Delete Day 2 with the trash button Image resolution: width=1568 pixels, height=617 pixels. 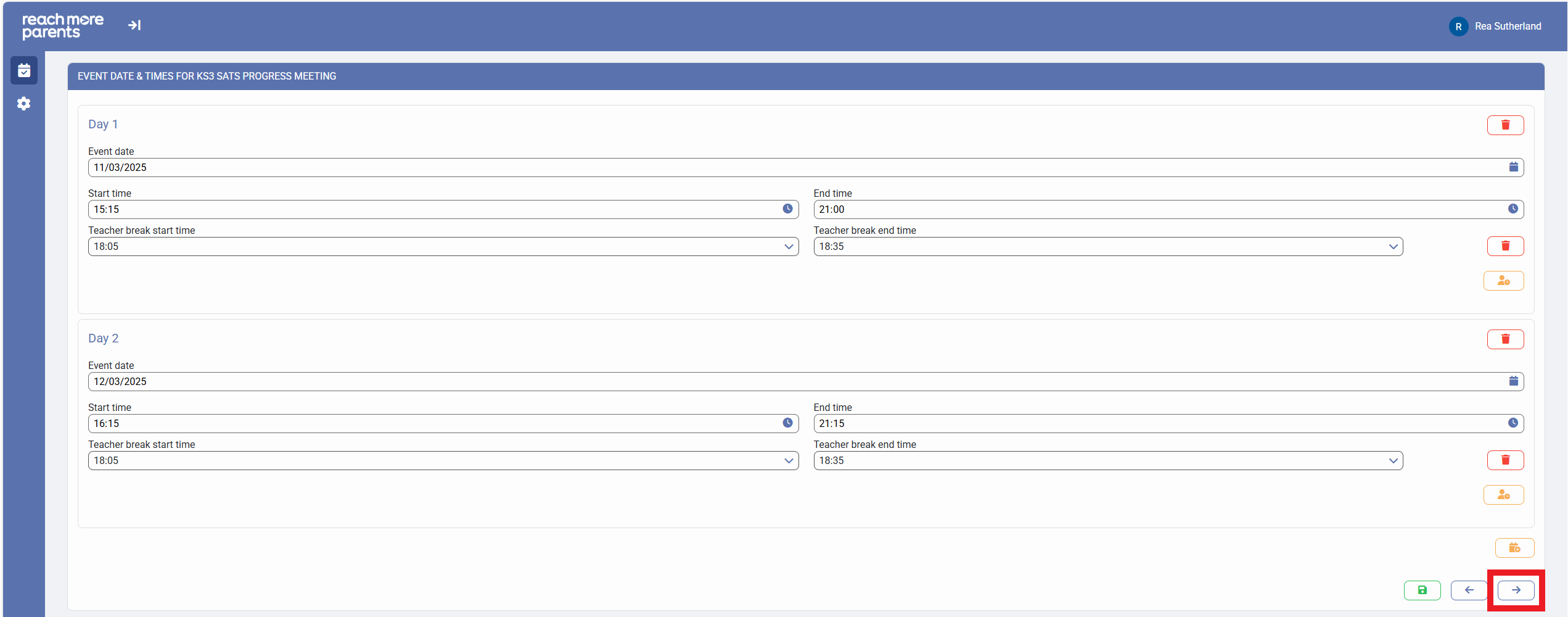[x=1504, y=339]
